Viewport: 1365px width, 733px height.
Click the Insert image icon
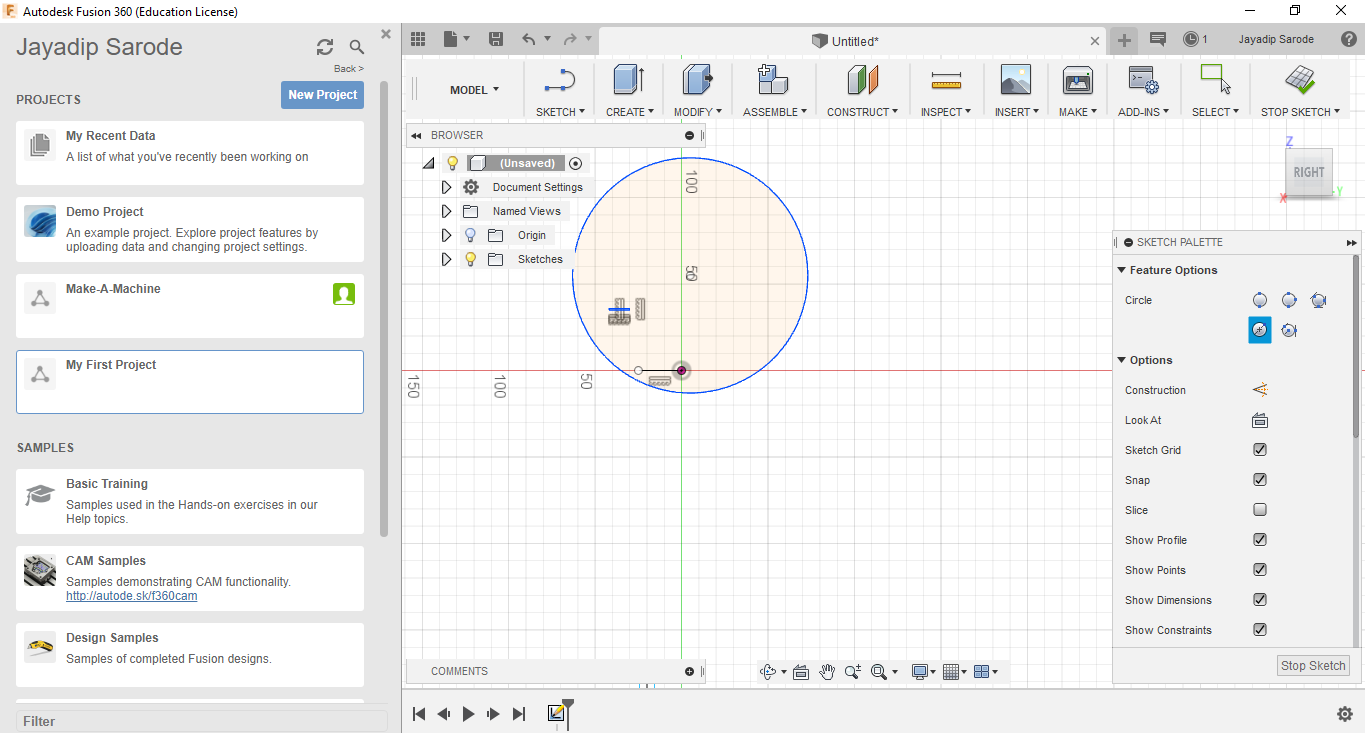pyautogui.click(x=1015, y=80)
